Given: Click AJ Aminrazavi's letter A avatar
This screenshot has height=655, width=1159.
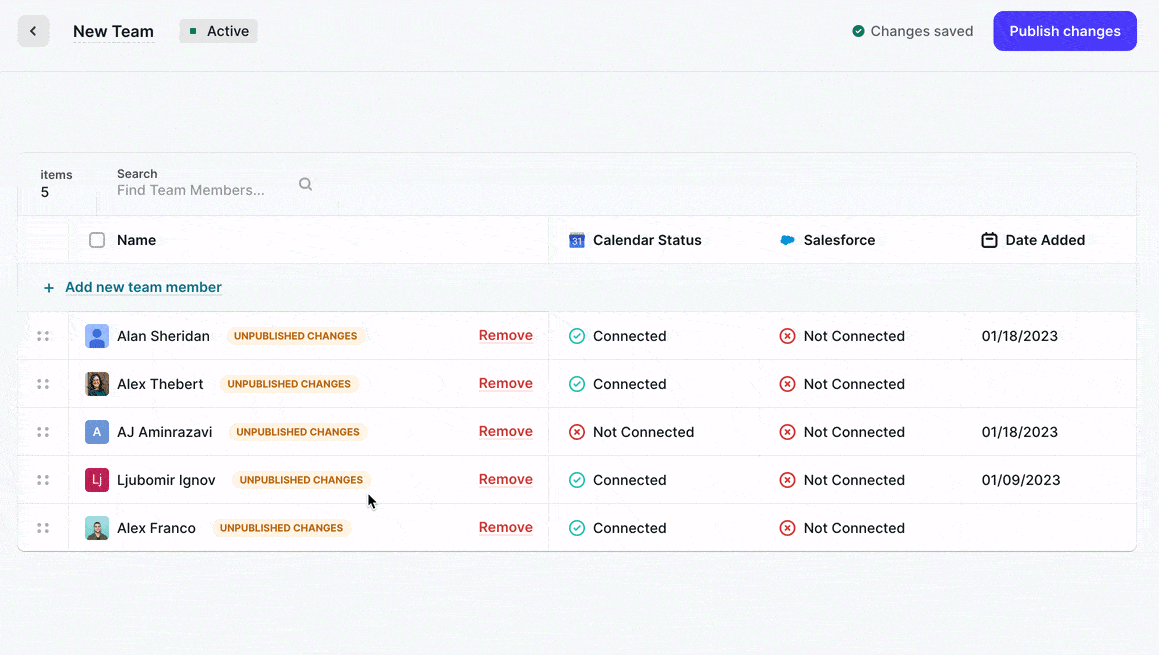Looking at the screenshot, I should (97, 432).
